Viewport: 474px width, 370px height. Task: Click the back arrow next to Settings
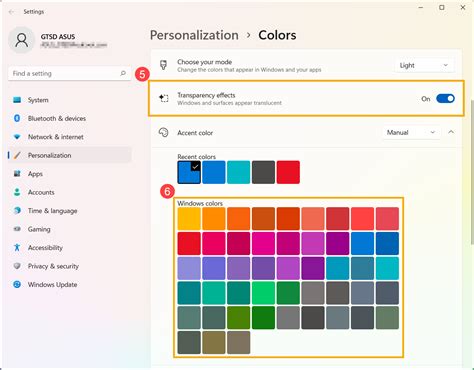11,12
